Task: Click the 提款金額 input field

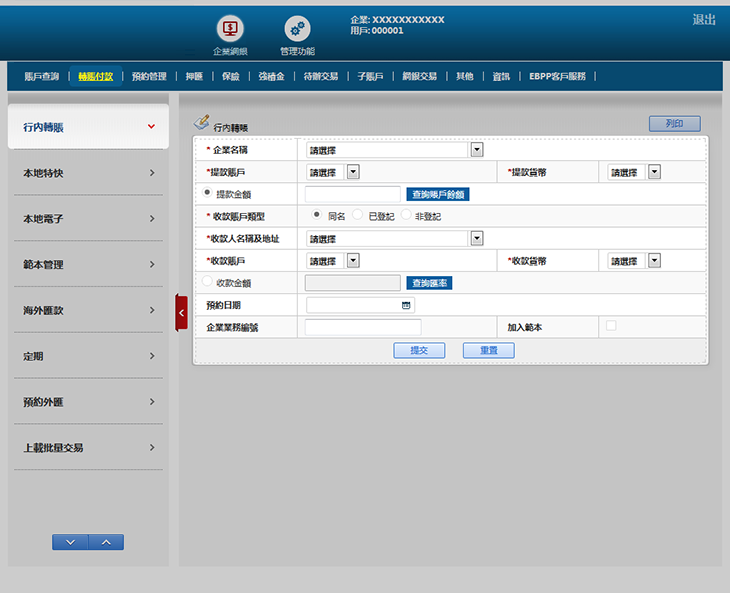Action: pyautogui.click(x=352, y=194)
